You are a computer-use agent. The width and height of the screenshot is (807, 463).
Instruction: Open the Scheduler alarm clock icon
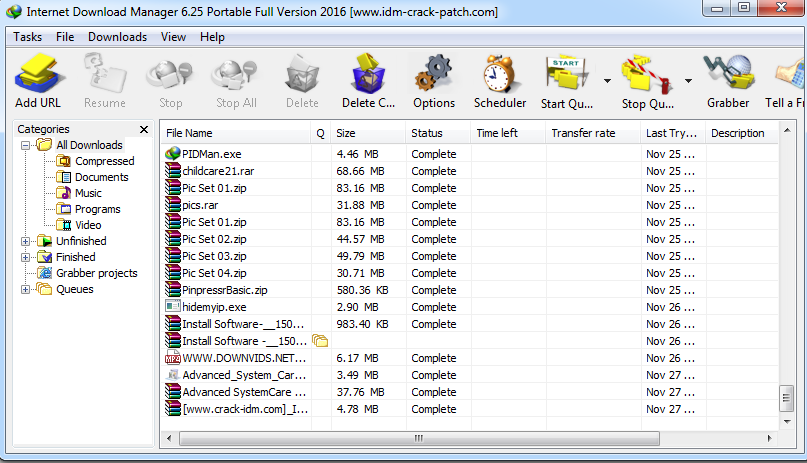499,74
